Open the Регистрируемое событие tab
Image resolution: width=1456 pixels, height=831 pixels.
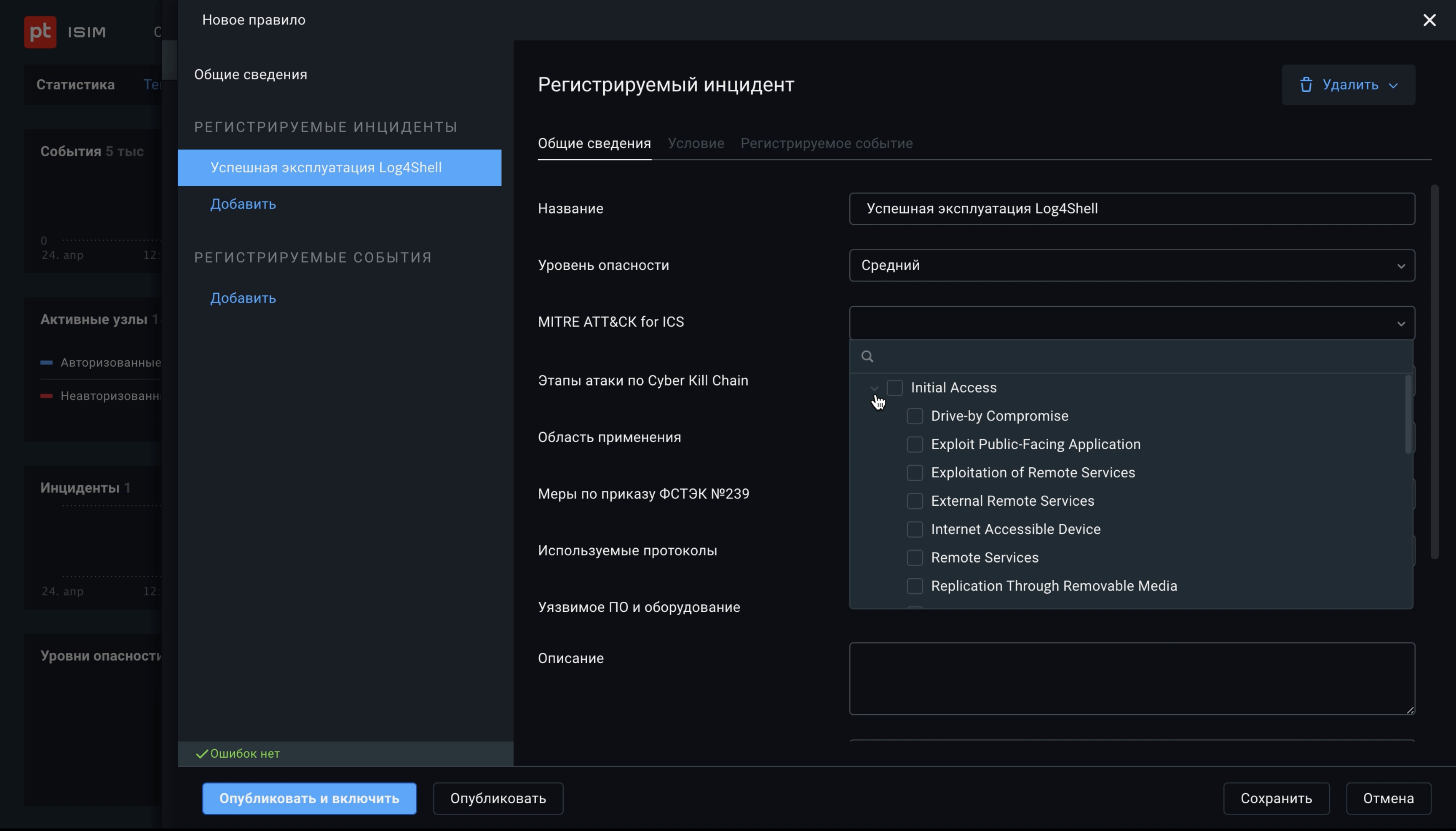826,144
